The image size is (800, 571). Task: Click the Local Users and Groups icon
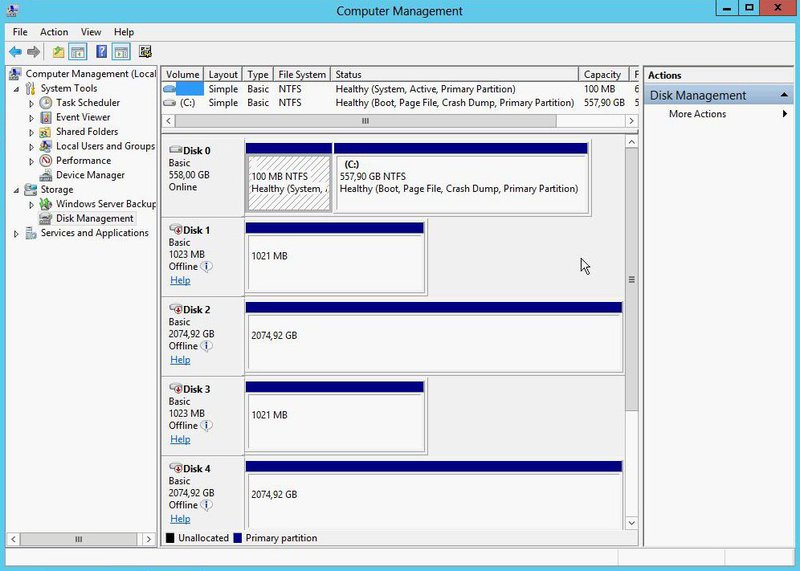click(x=46, y=146)
